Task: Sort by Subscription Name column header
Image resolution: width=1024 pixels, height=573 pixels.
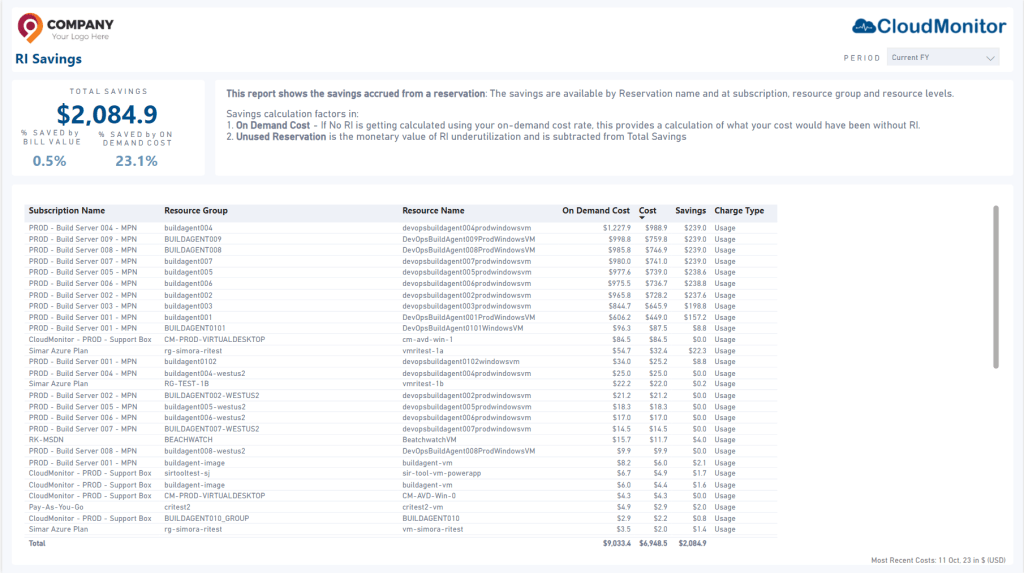Action: (67, 210)
